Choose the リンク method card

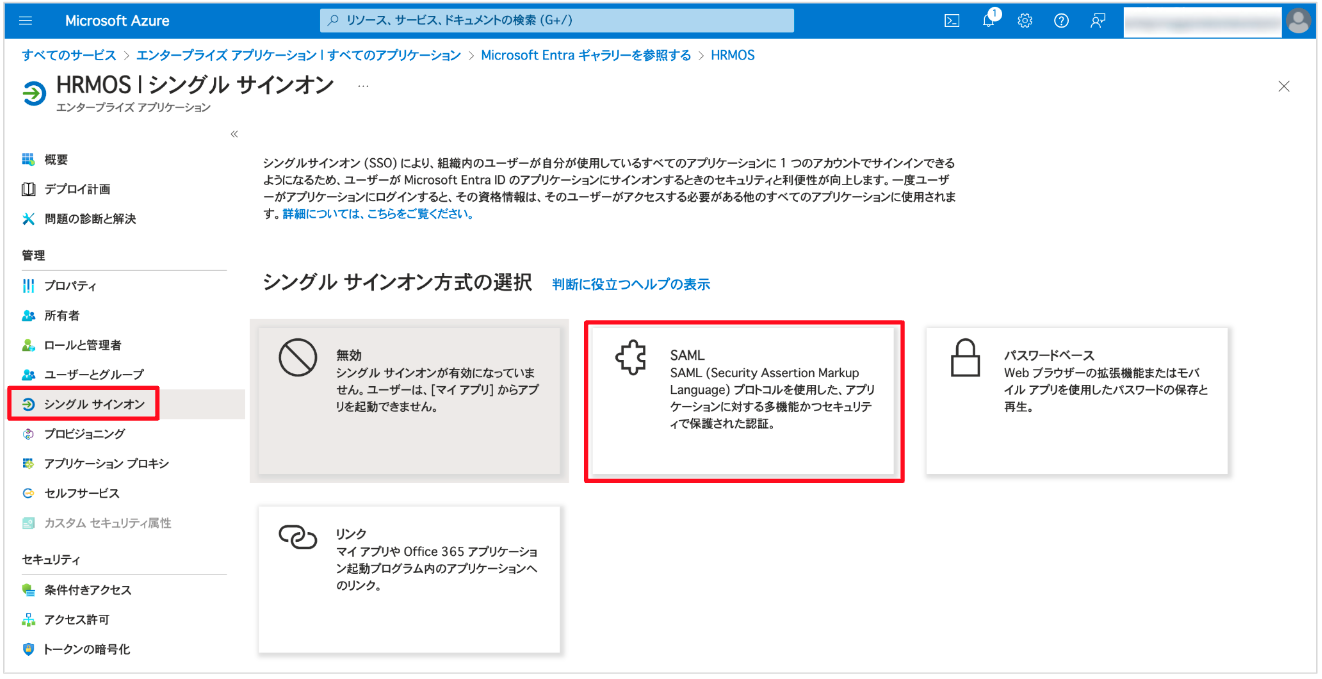click(409, 580)
